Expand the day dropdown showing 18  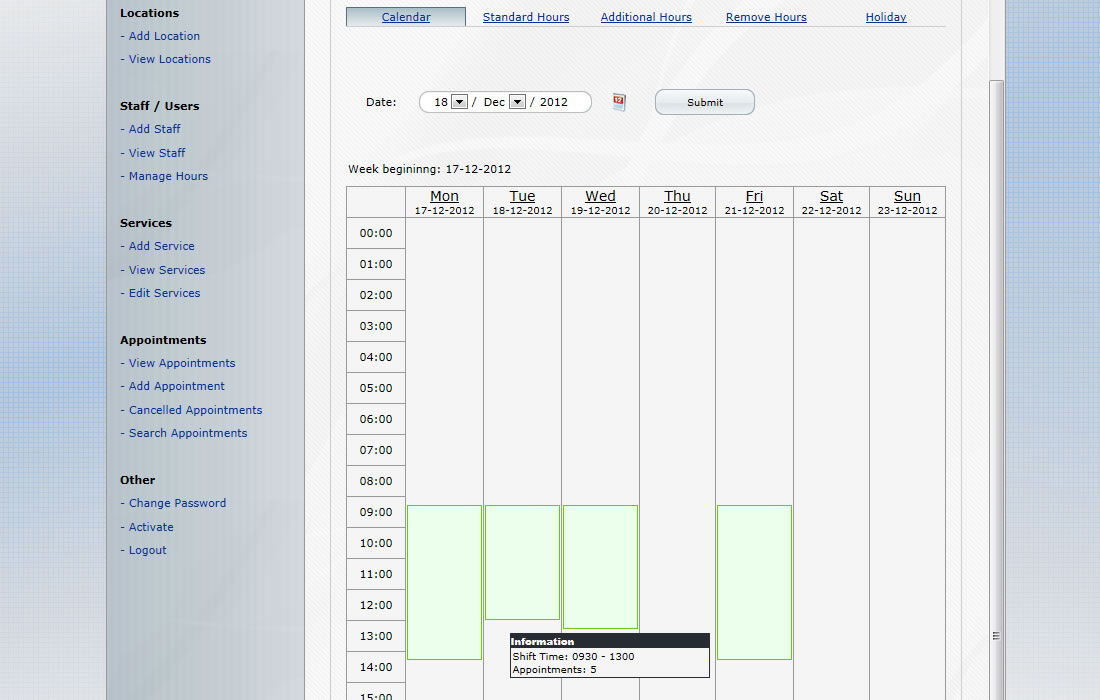tap(459, 102)
